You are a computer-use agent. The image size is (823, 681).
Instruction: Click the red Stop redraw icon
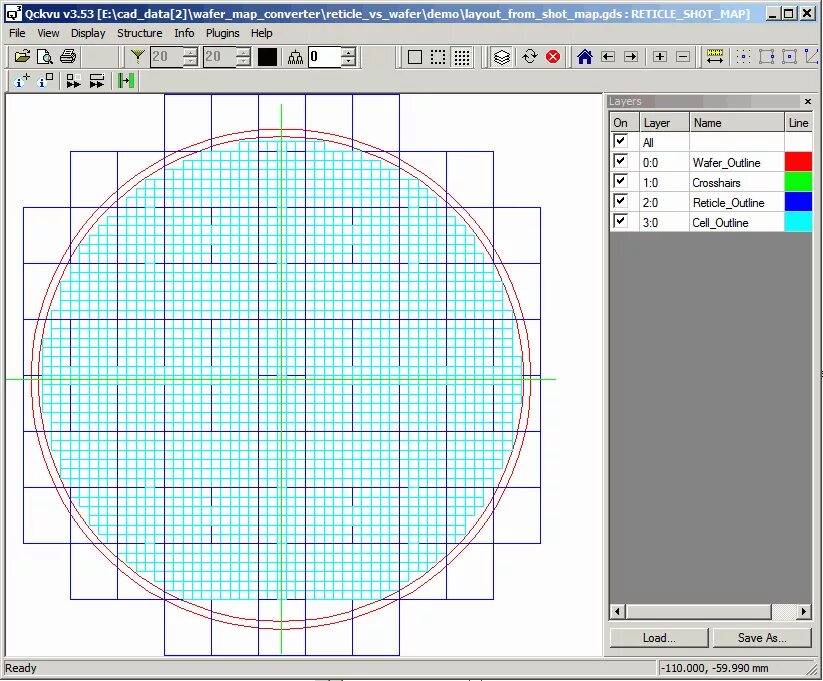coord(553,57)
